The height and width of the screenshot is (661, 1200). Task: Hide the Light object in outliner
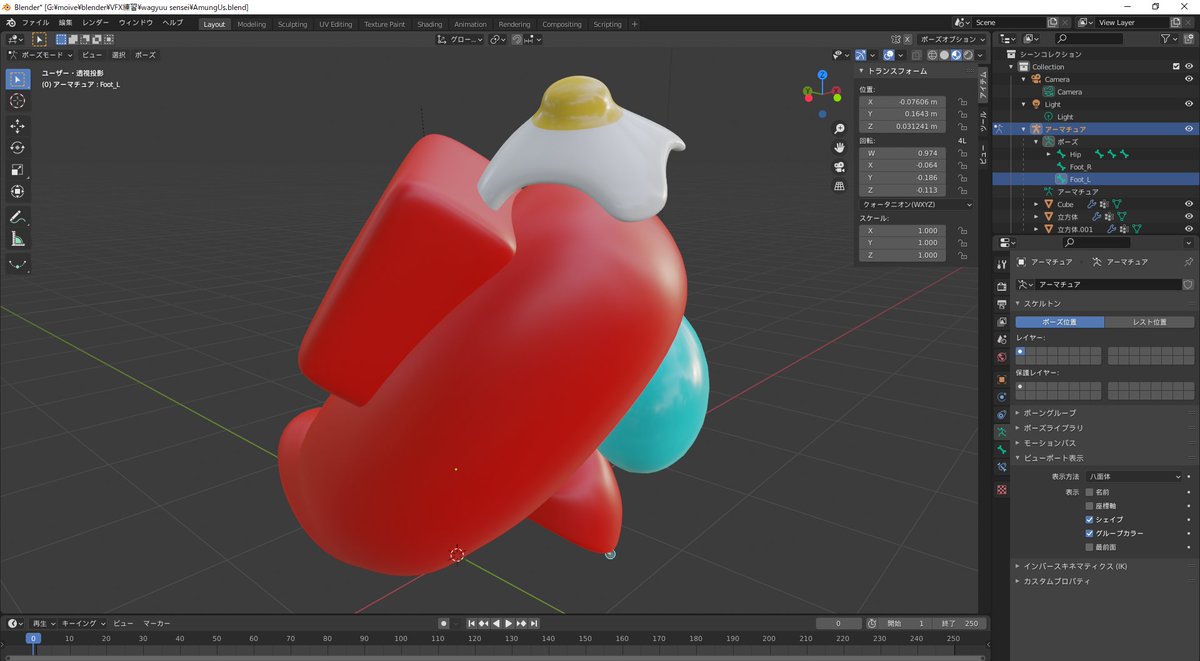[x=1189, y=104]
